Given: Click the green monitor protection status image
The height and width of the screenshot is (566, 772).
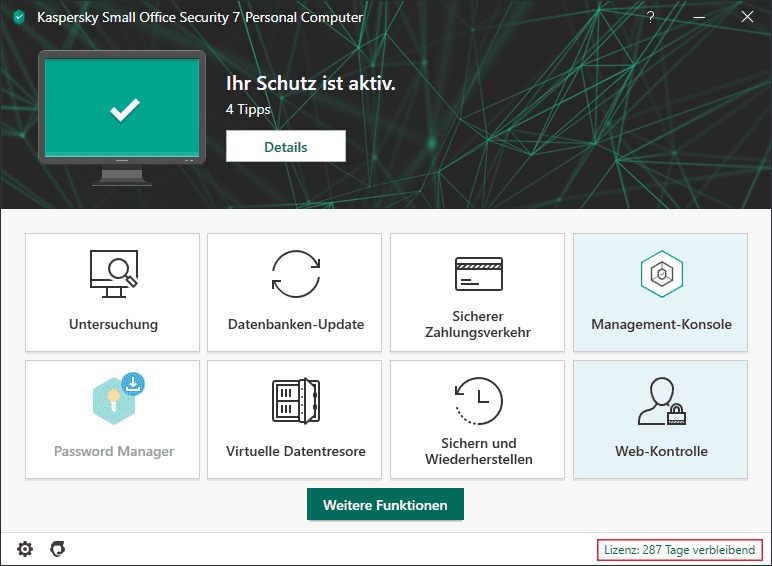Looking at the screenshot, I should [125, 109].
